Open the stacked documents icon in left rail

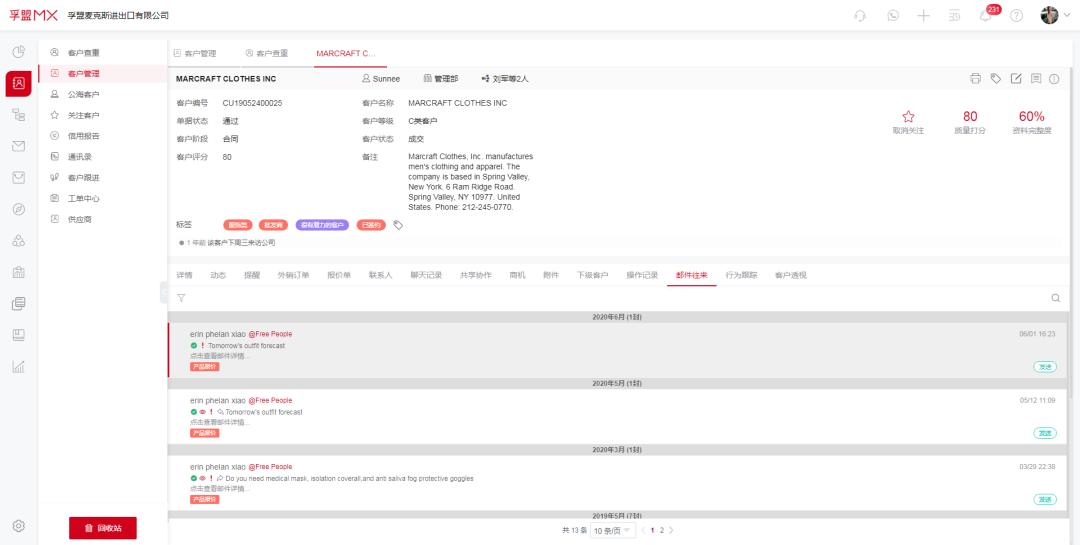19,303
